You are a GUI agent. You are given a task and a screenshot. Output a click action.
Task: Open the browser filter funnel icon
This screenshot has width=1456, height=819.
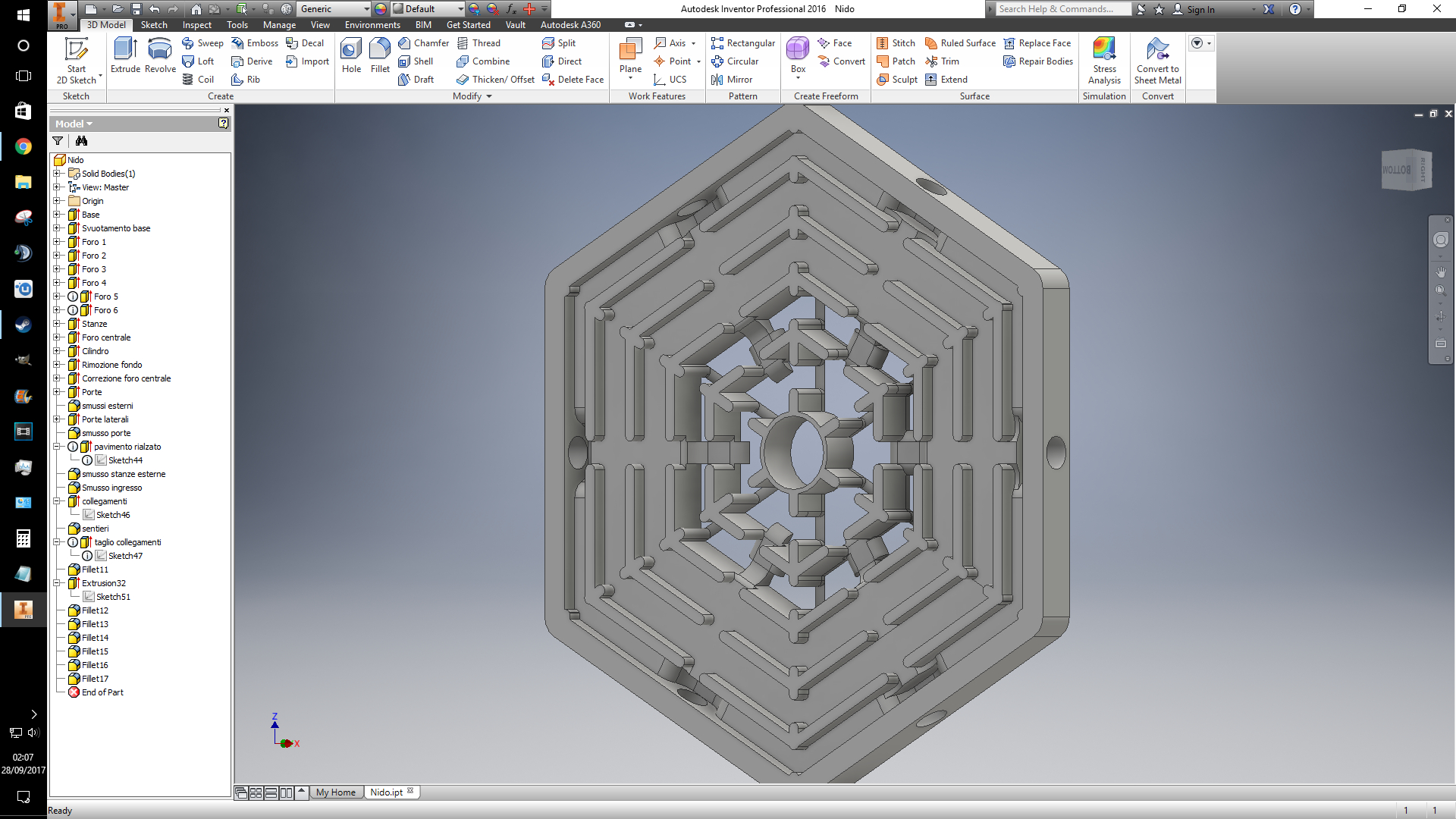point(58,141)
